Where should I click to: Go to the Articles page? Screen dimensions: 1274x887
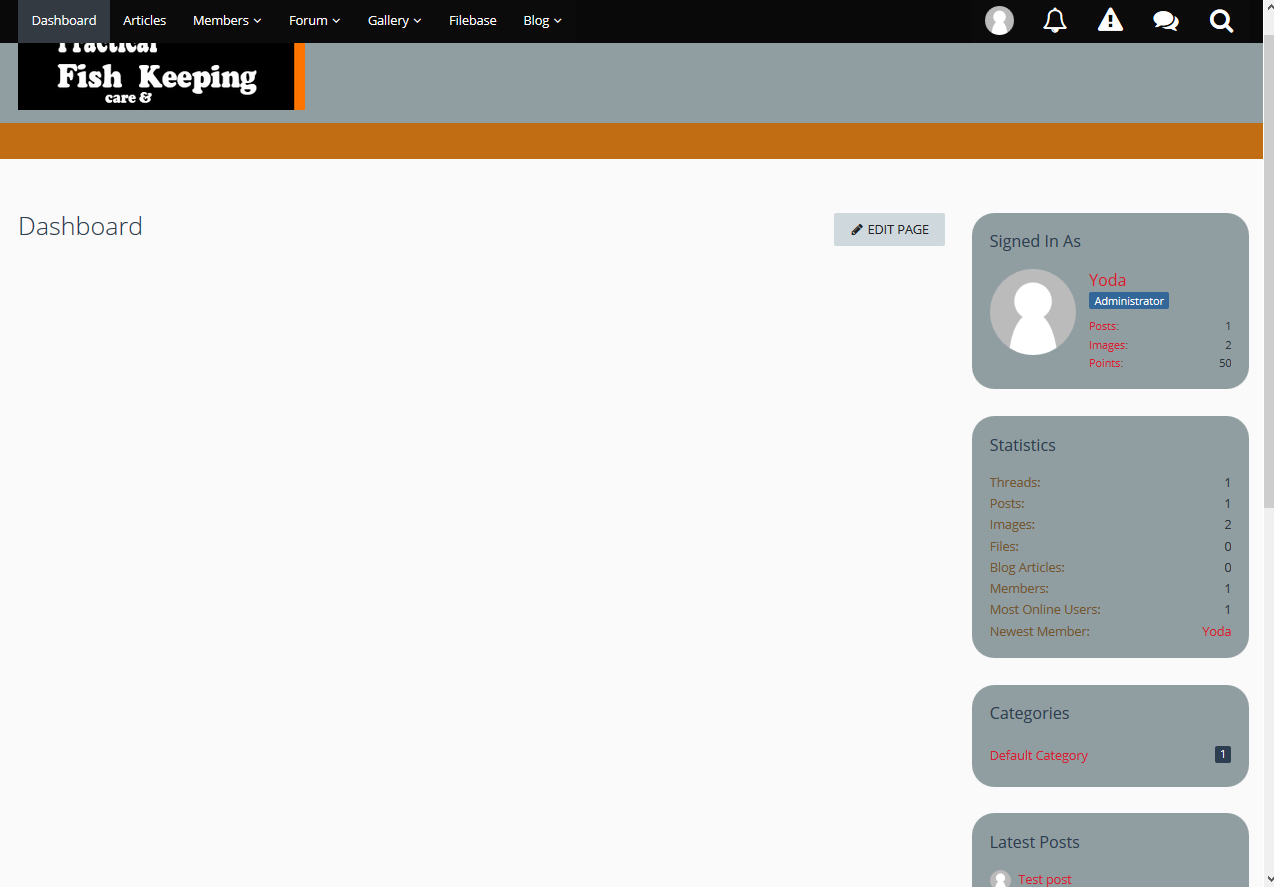(145, 21)
